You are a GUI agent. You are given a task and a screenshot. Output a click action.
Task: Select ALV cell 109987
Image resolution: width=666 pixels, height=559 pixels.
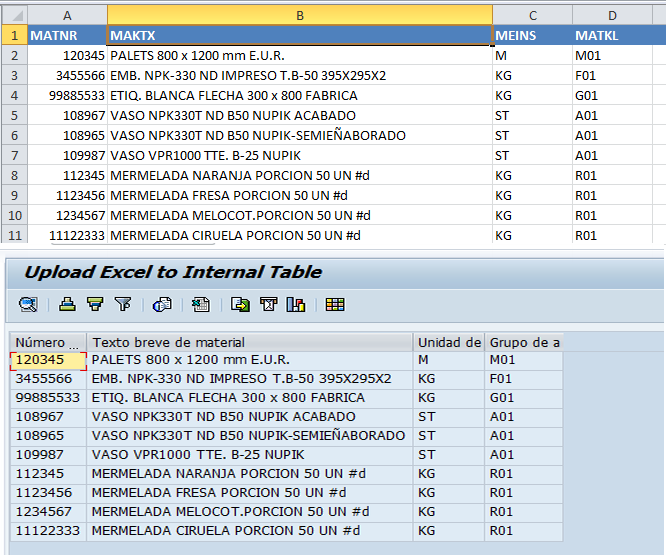pos(48,455)
